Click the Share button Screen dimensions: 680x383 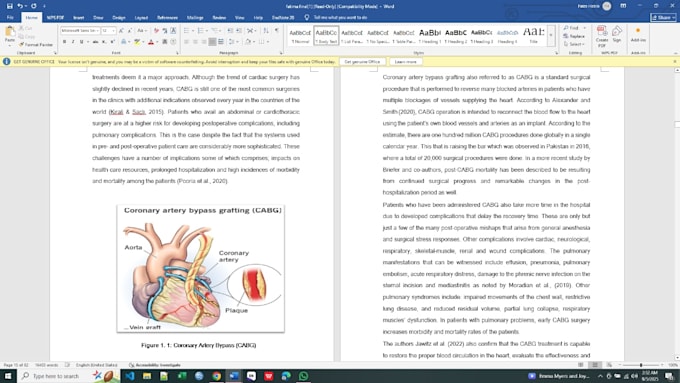pos(664,17)
